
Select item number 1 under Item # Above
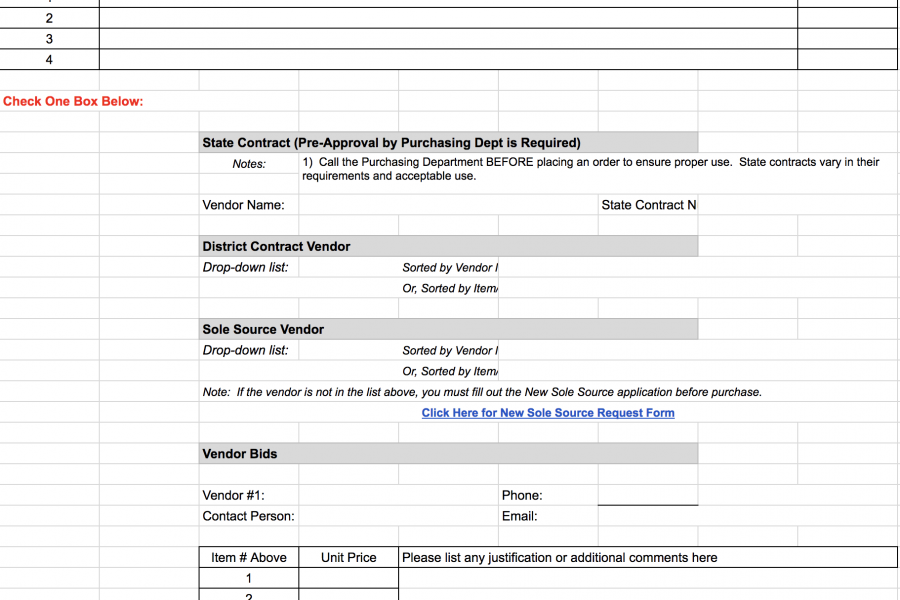click(249, 578)
